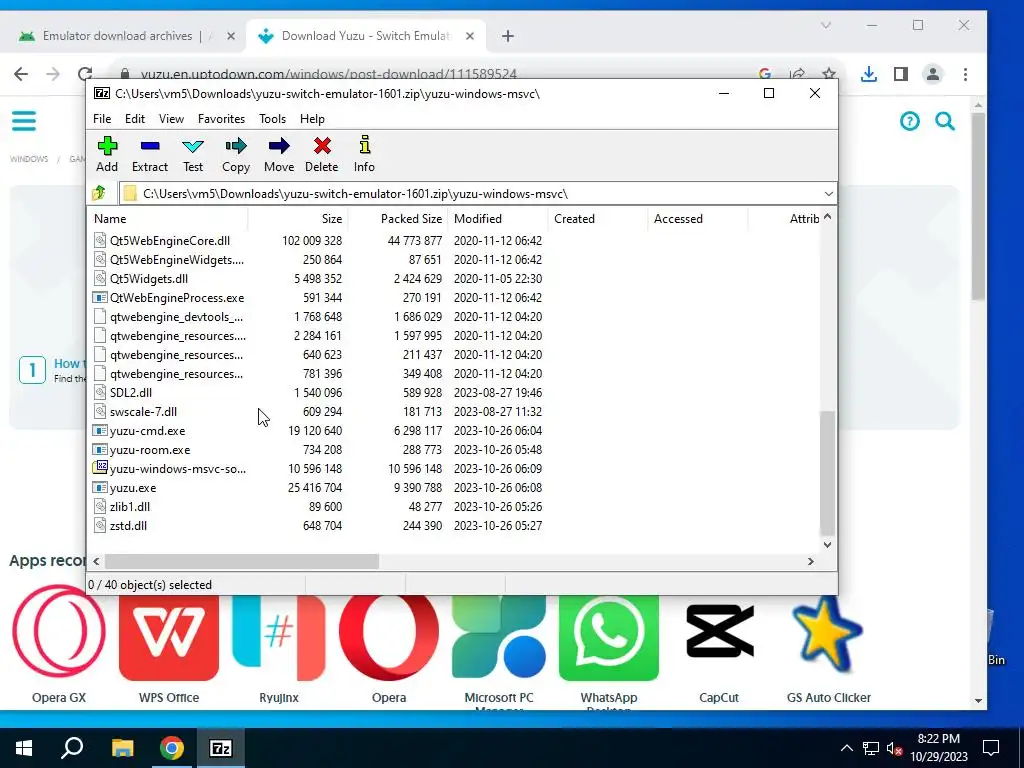Open Uptodown hamburger menu
Screen dimensions: 1024x768
click(24, 121)
